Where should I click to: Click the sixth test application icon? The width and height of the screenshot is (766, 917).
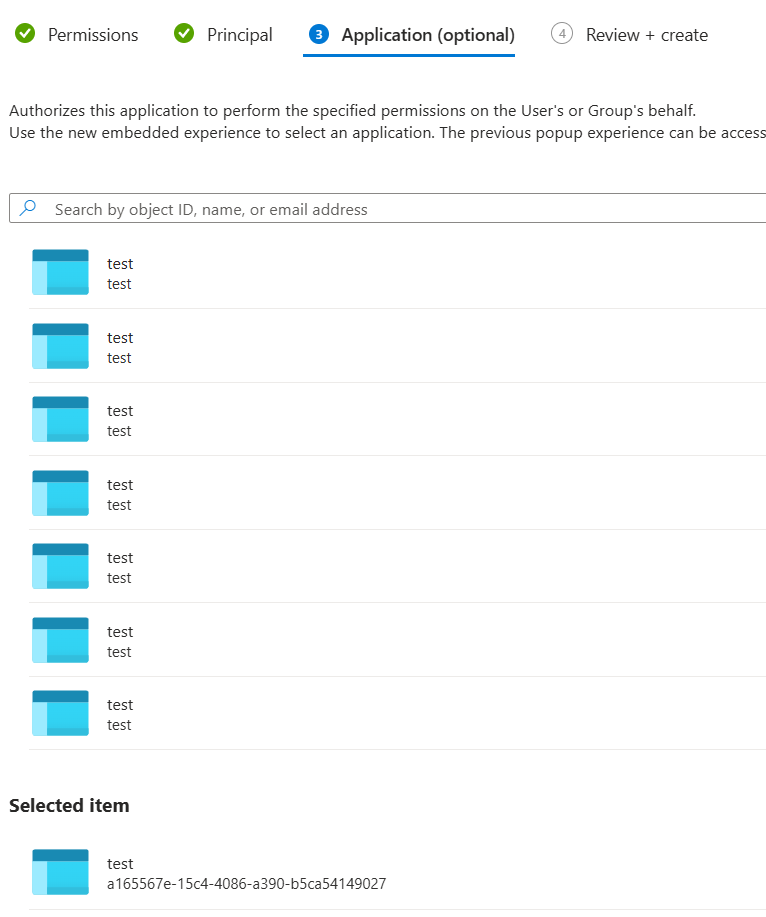click(x=60, y=640)
